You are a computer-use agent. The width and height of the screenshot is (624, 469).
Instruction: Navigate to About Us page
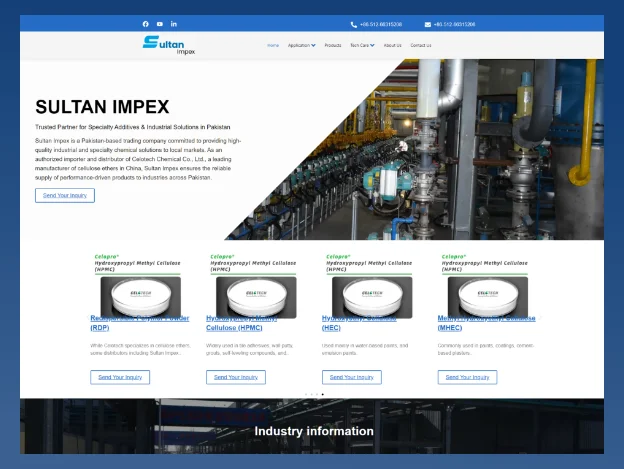pos(392,45)
